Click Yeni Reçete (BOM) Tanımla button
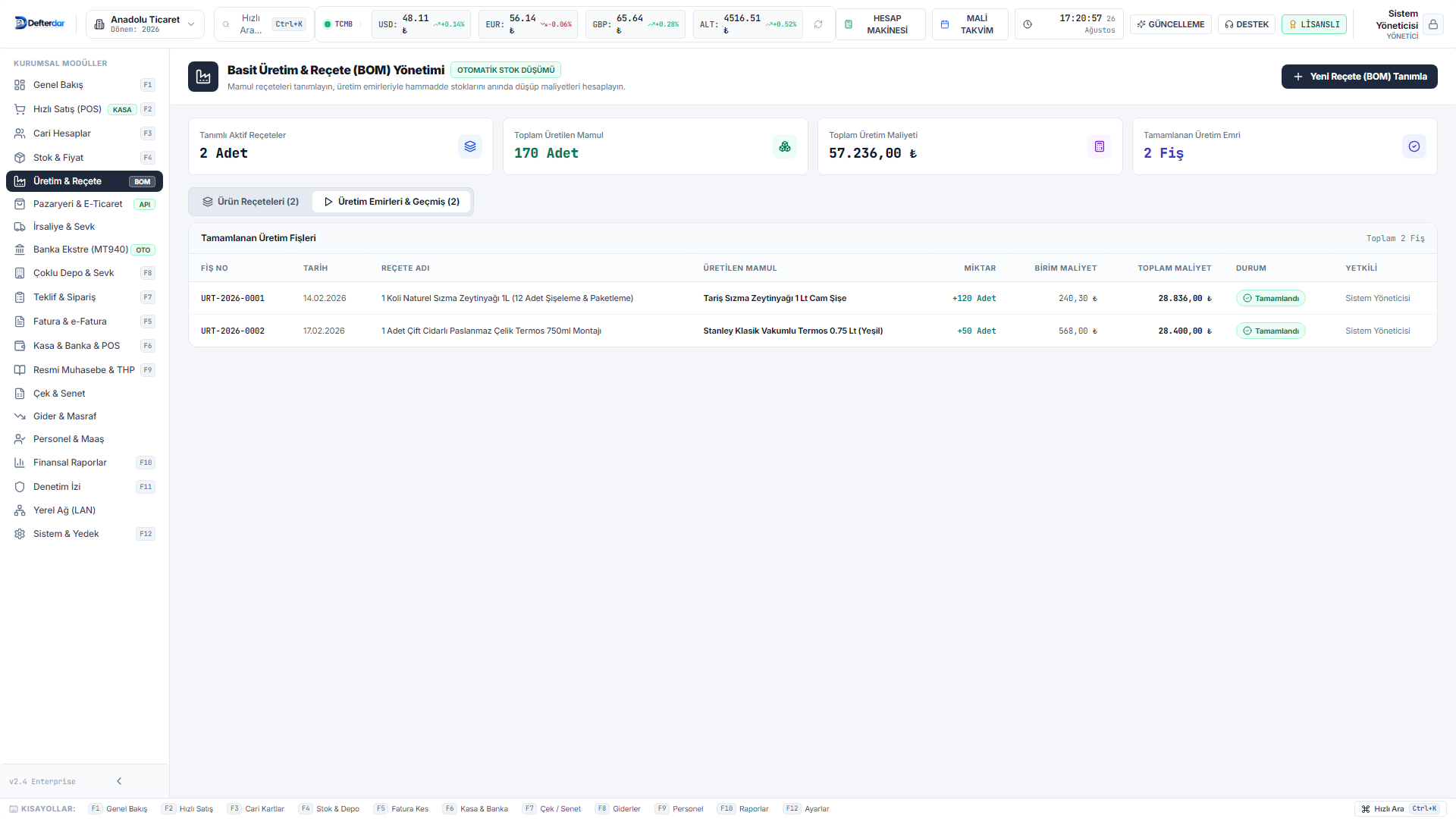The image size is (1456, 819). pyautogui.click(x=1359, y=77)
